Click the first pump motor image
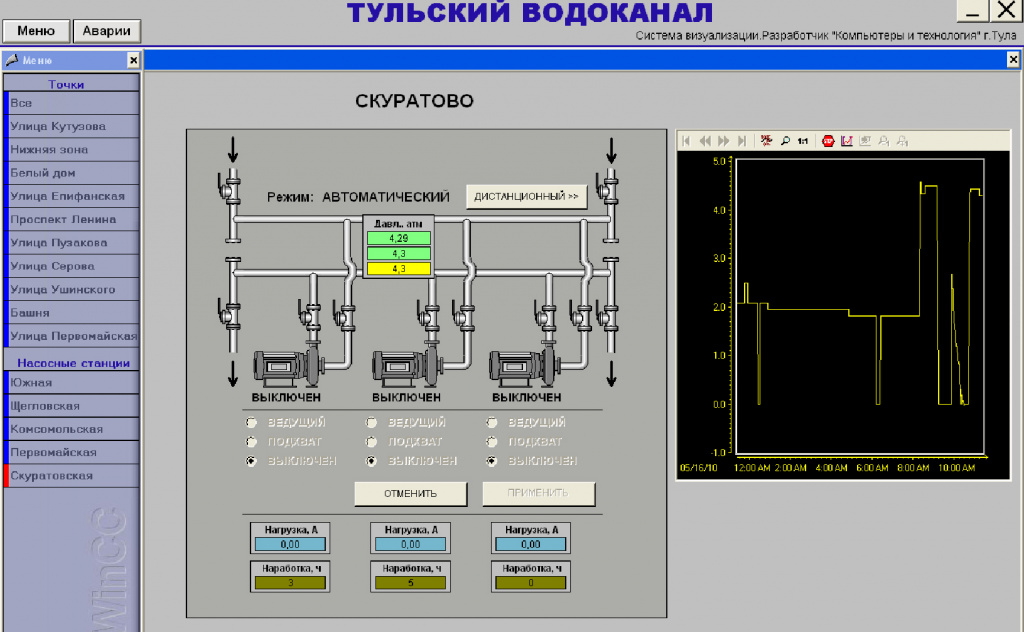This screenshot has width=1024, height=632. pos(289,368)
